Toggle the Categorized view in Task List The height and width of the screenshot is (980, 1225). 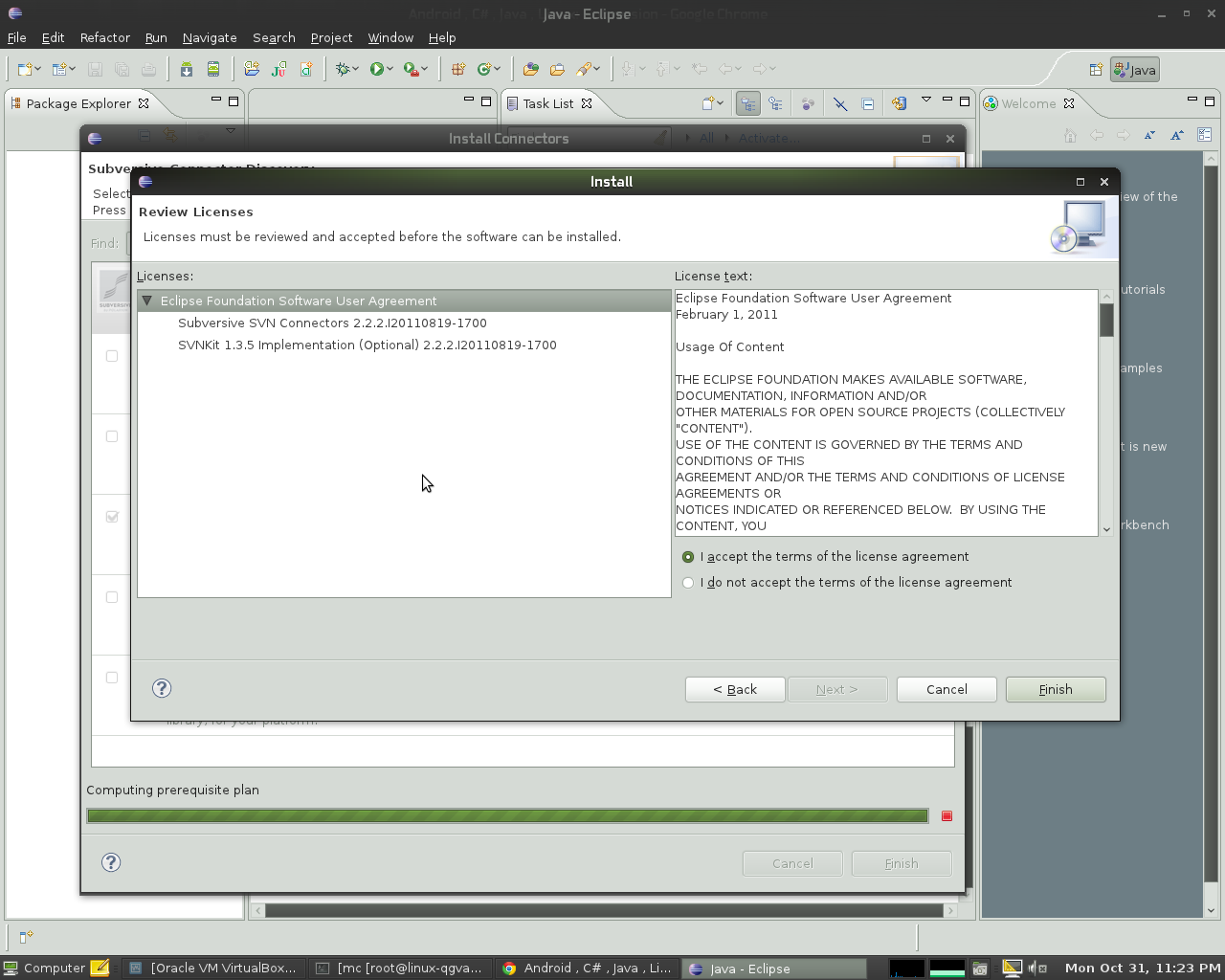tap(747, 103)
